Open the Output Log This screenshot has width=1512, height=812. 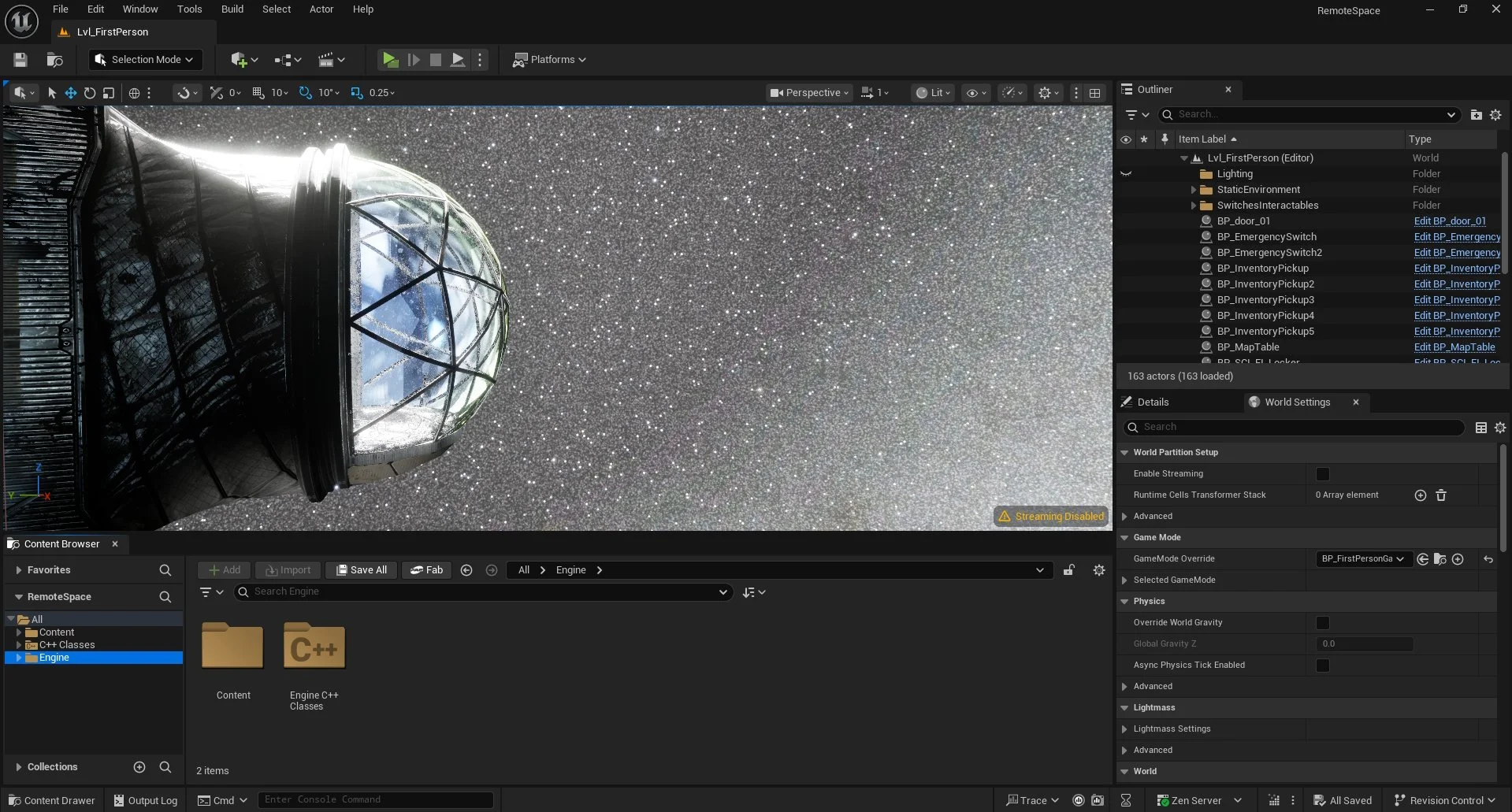coord(146,801)
